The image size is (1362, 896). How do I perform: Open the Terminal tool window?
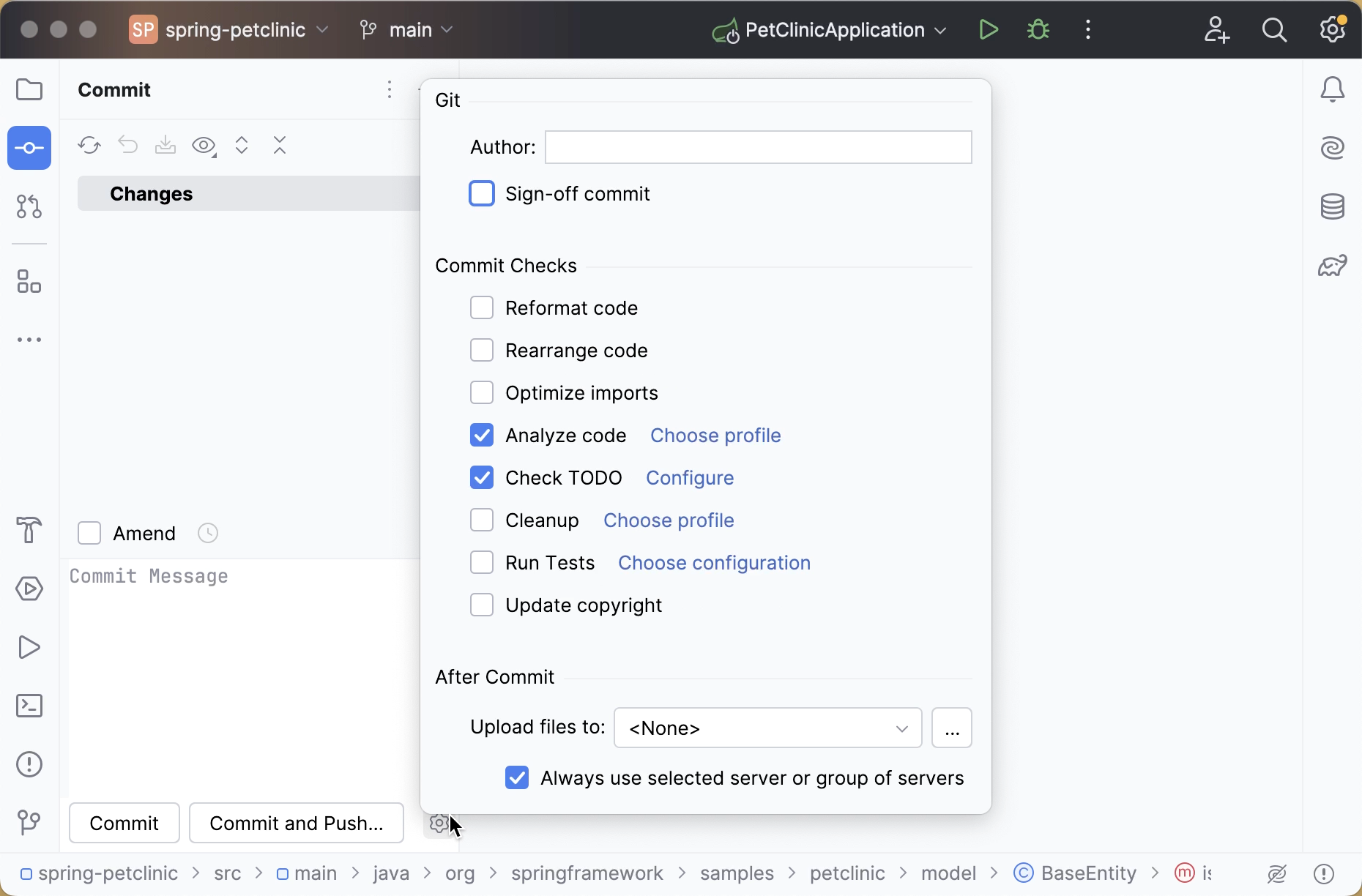click(x=29, y=705)
